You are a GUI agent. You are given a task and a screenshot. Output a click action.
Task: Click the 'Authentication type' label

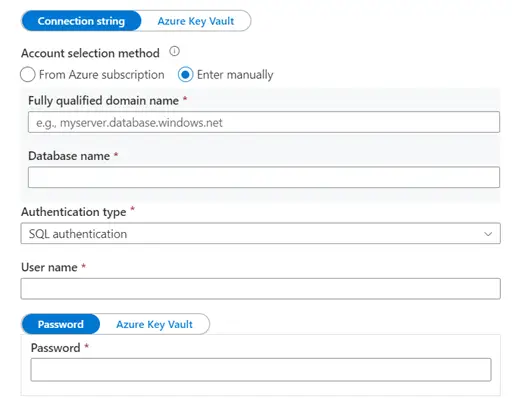[x=74, y=212]
